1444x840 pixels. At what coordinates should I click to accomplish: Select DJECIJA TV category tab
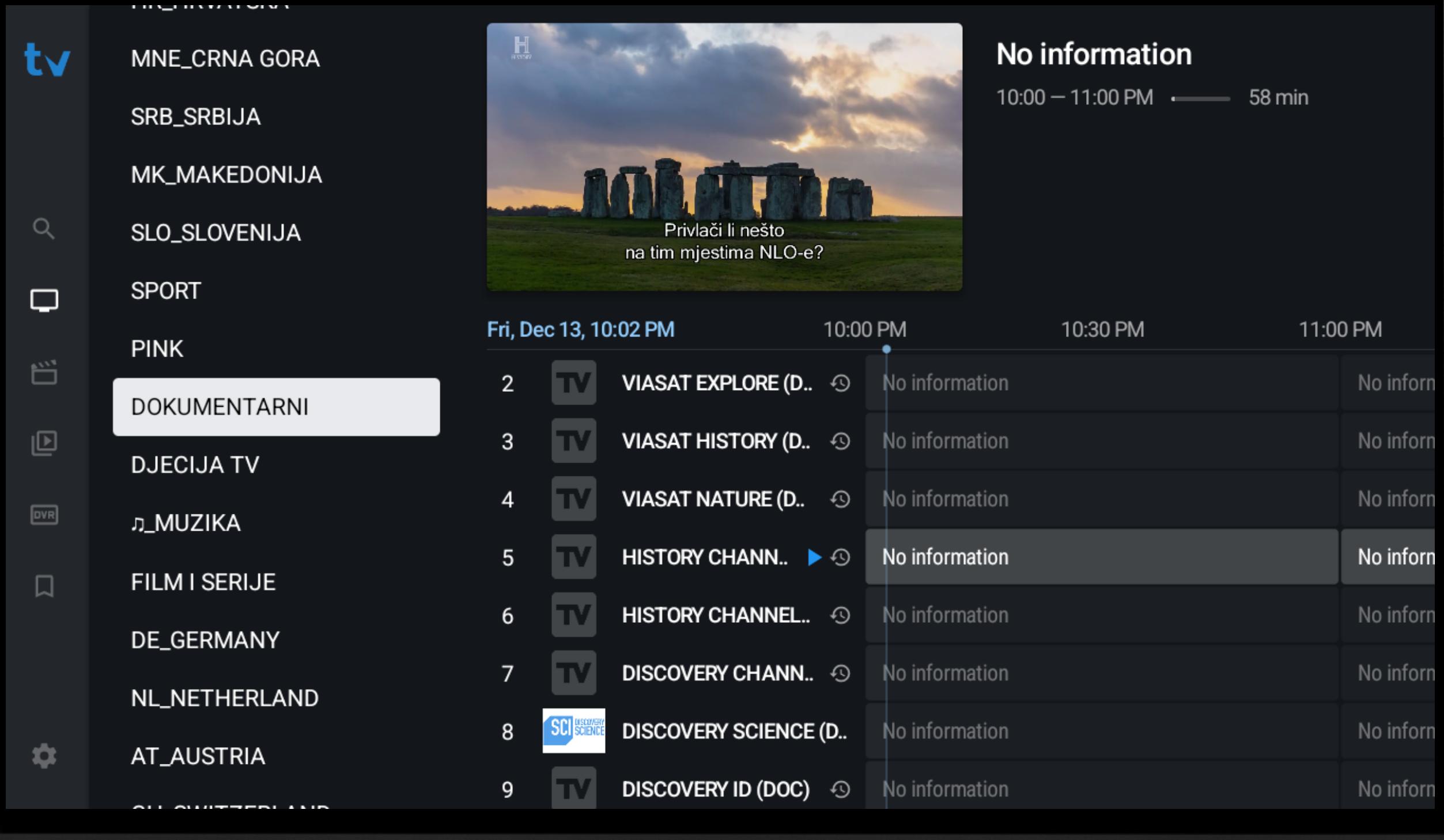coord(195,465)
